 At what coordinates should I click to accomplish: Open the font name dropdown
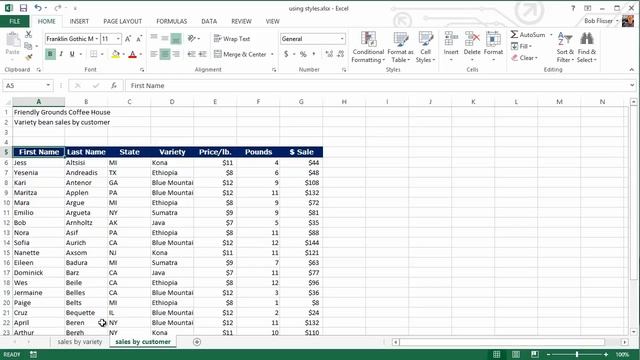coord(97,39)
